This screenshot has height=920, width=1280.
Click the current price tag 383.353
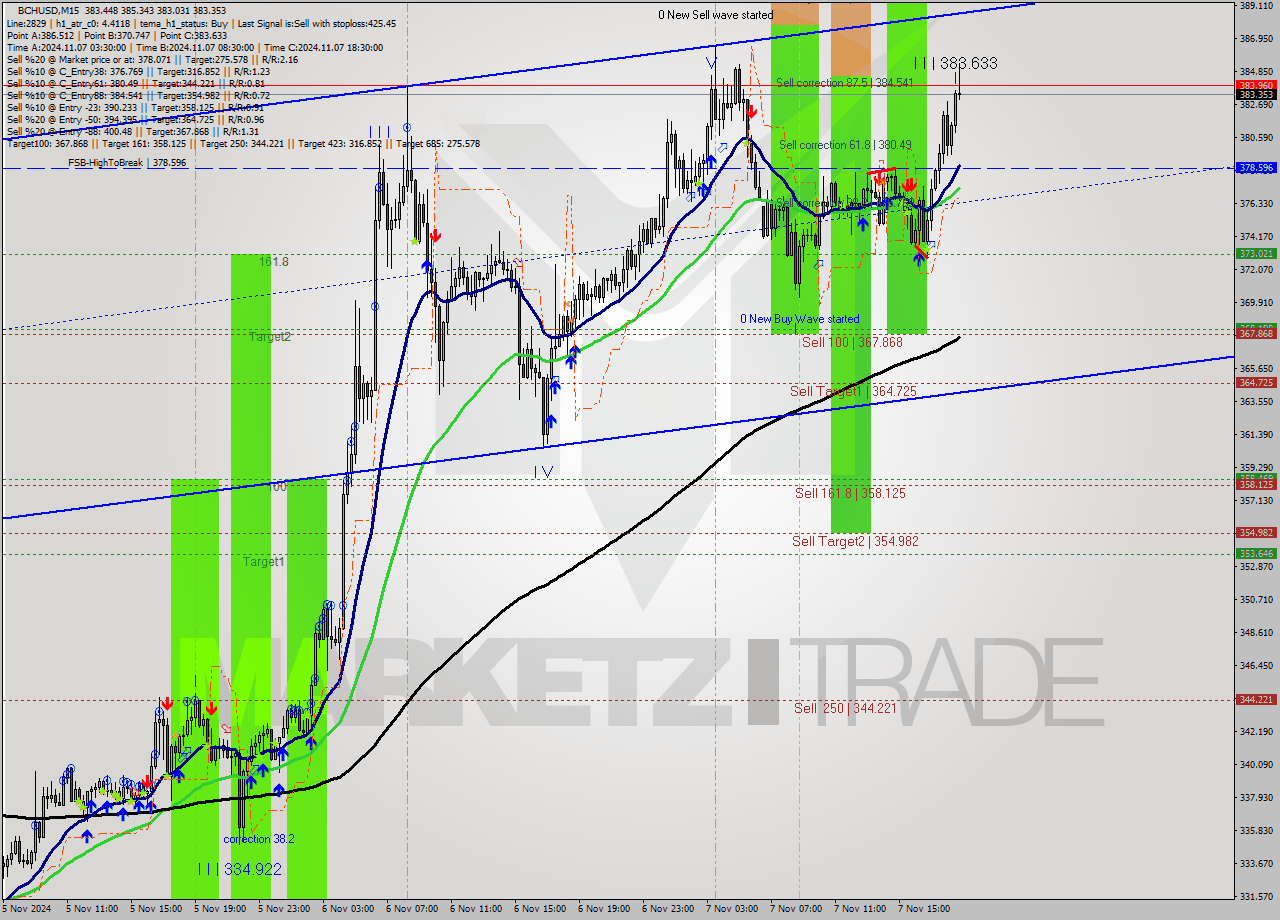(x=1256, y=94)
